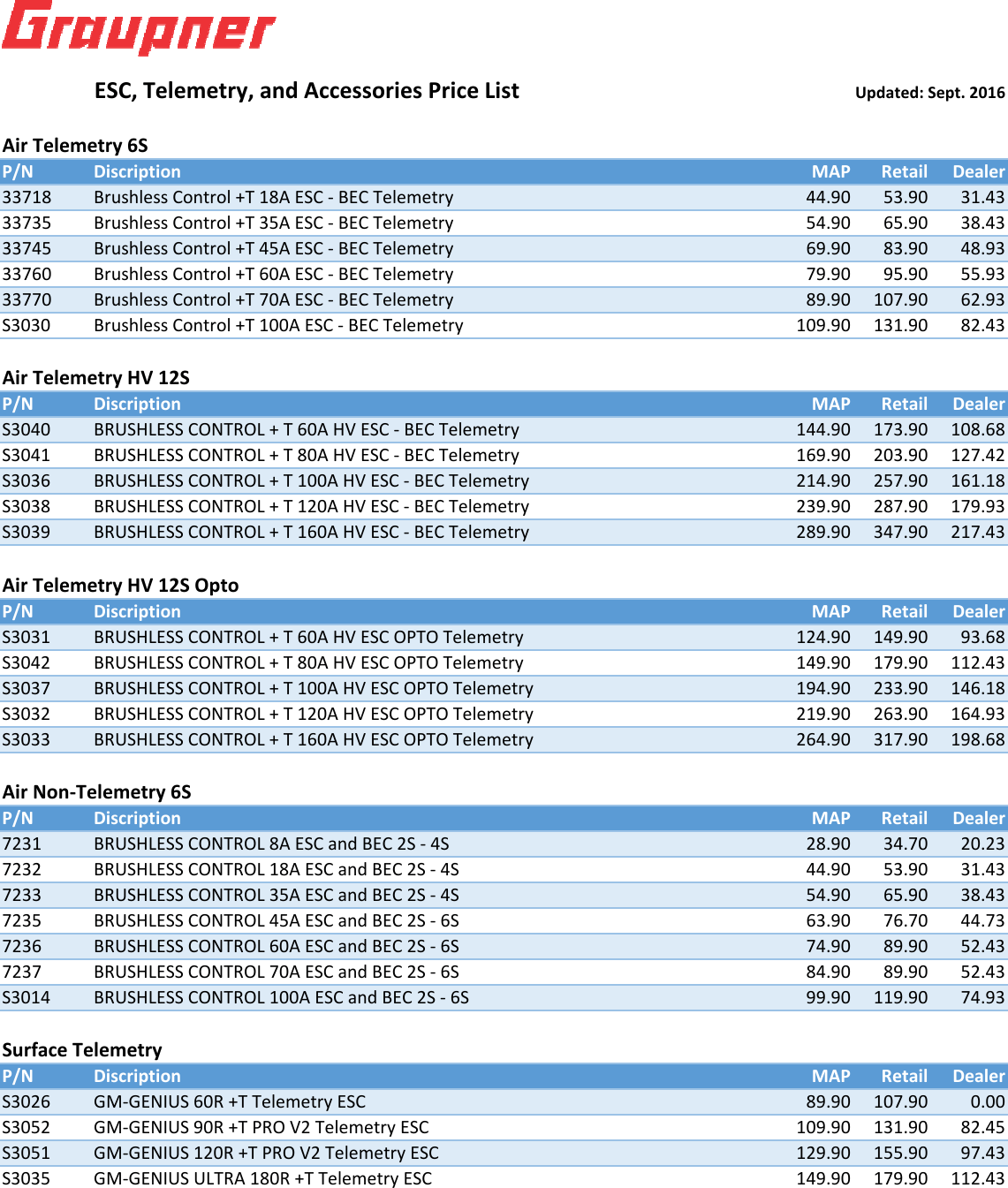Select the Retail header in HV 12S table
The width and height of the screenshot is (1008, 1188).
[x=905, y=404]
